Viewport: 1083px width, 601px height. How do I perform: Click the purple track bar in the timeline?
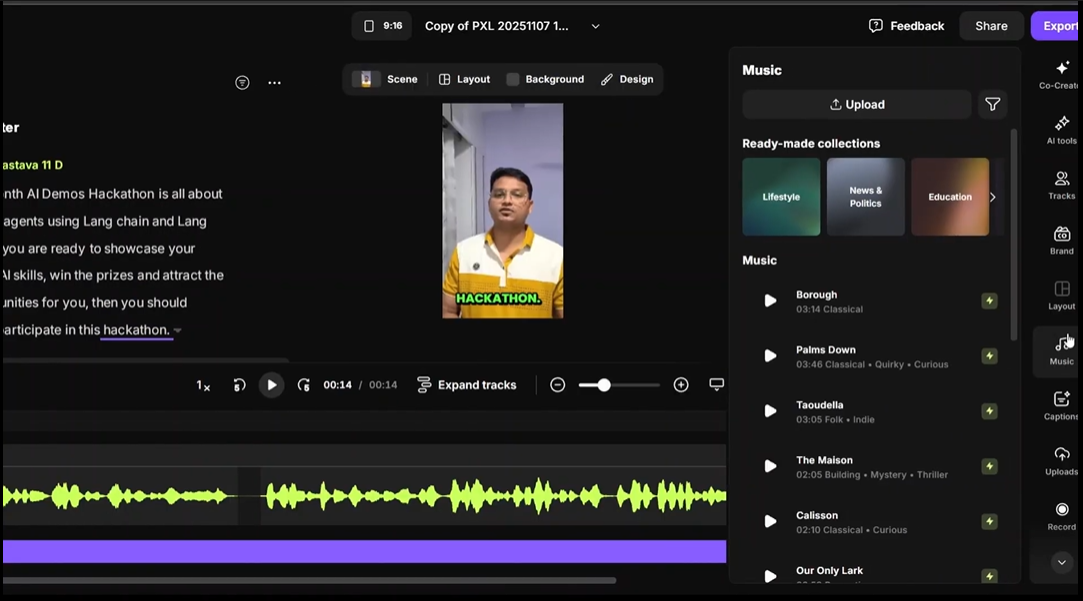[x=364, y=551]
